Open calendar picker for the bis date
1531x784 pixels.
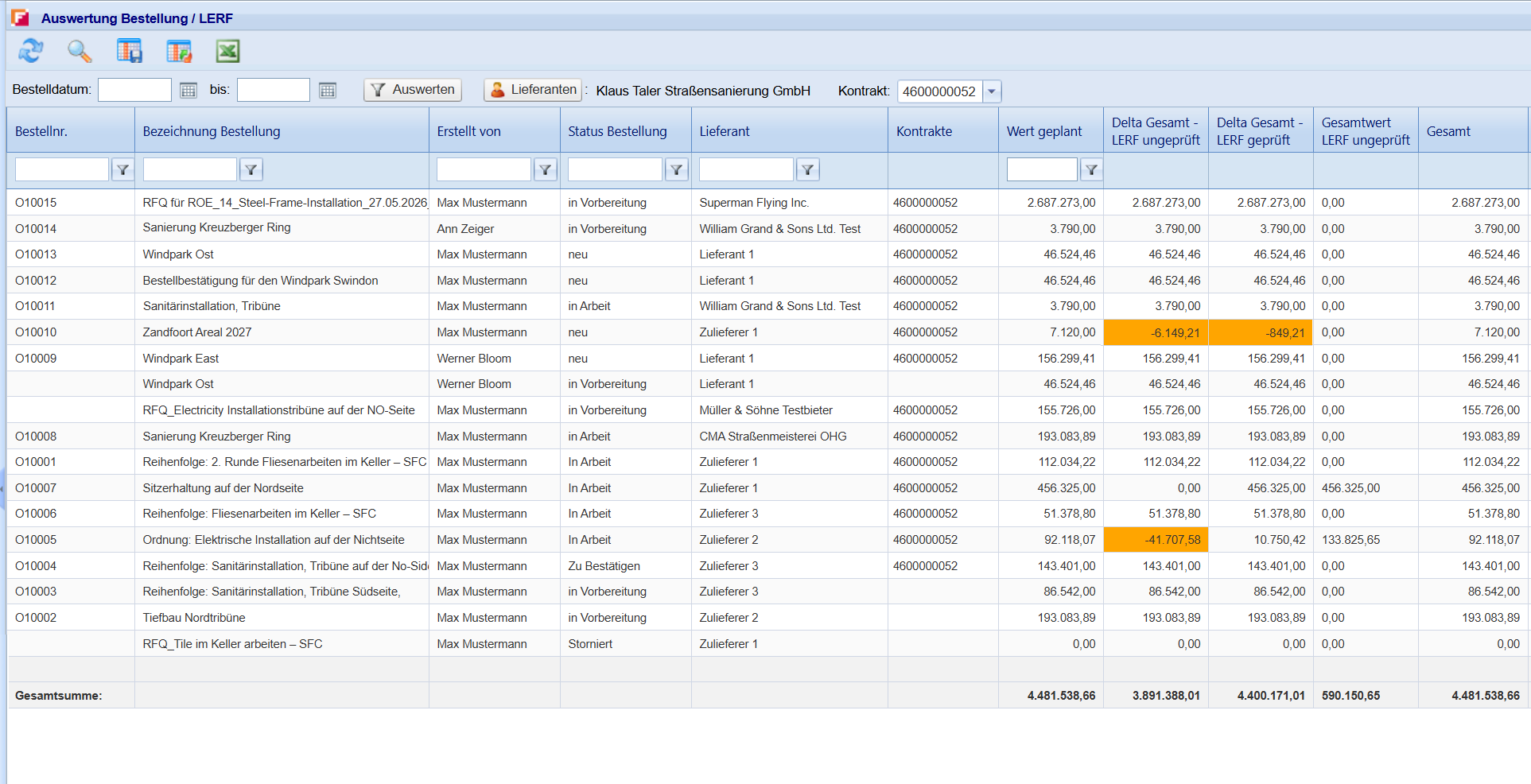pos(328,90)
